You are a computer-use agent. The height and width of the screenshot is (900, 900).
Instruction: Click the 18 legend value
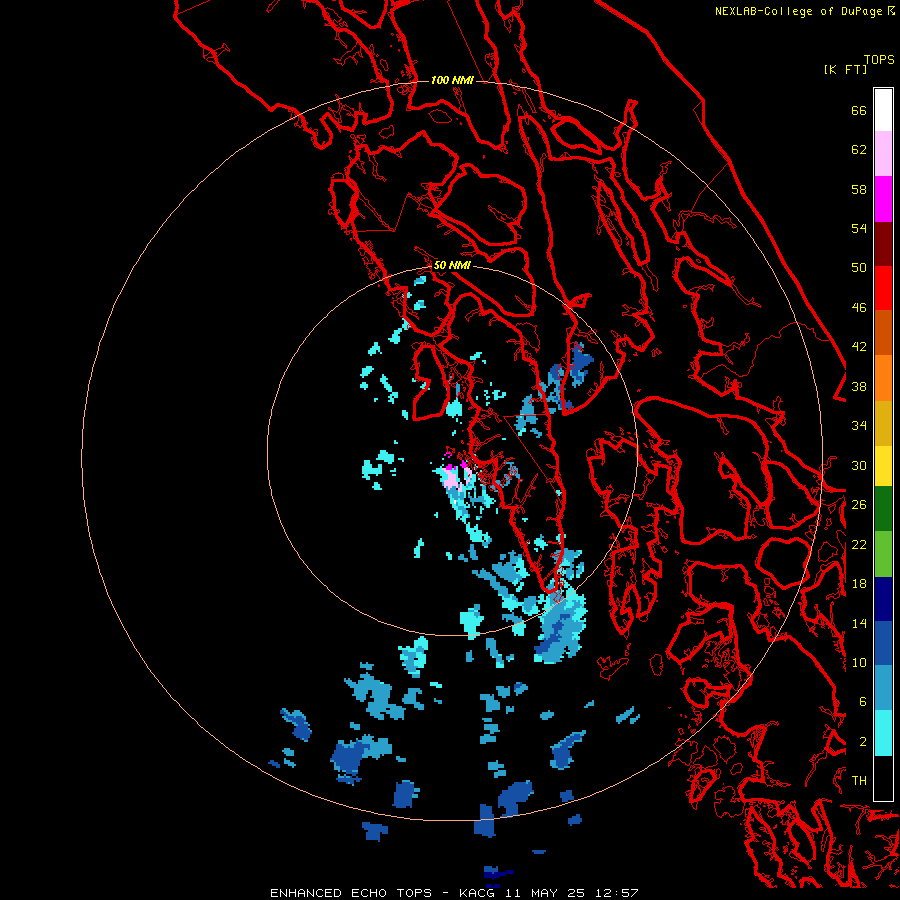tap(859, 584)
